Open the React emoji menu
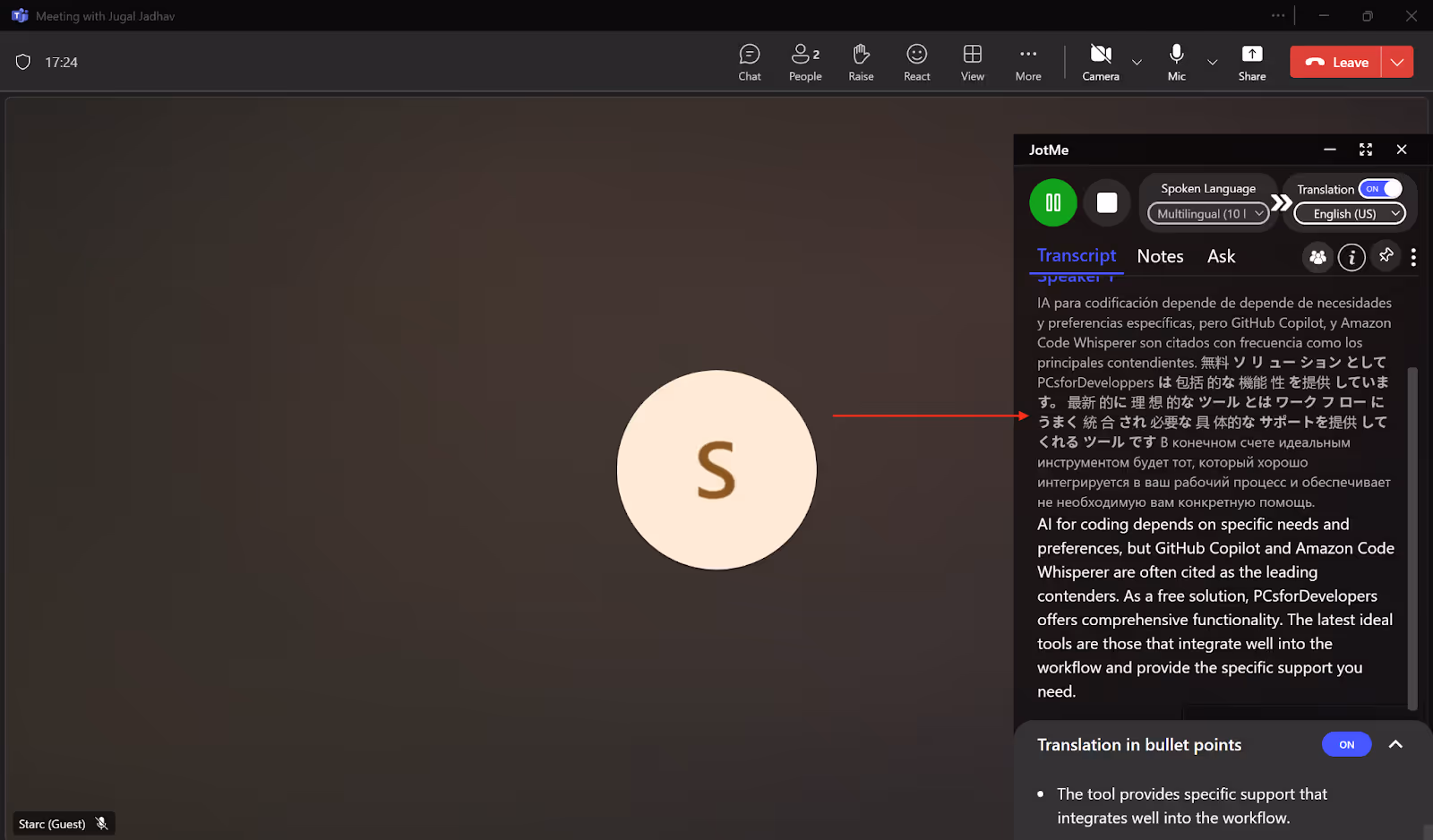Screen dimensions: 1433x840 (x=916, y=63)
